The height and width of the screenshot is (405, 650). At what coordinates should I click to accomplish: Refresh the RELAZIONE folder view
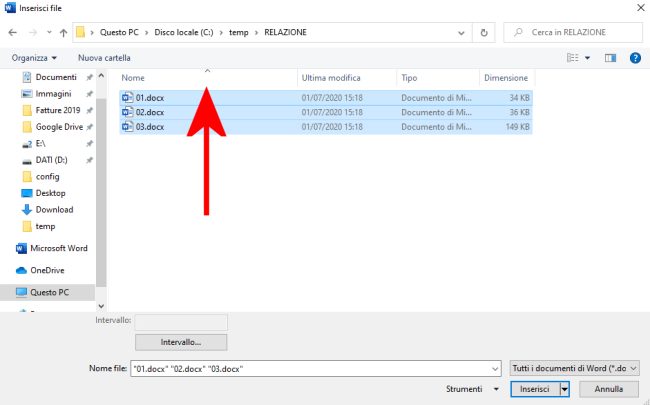484,32
